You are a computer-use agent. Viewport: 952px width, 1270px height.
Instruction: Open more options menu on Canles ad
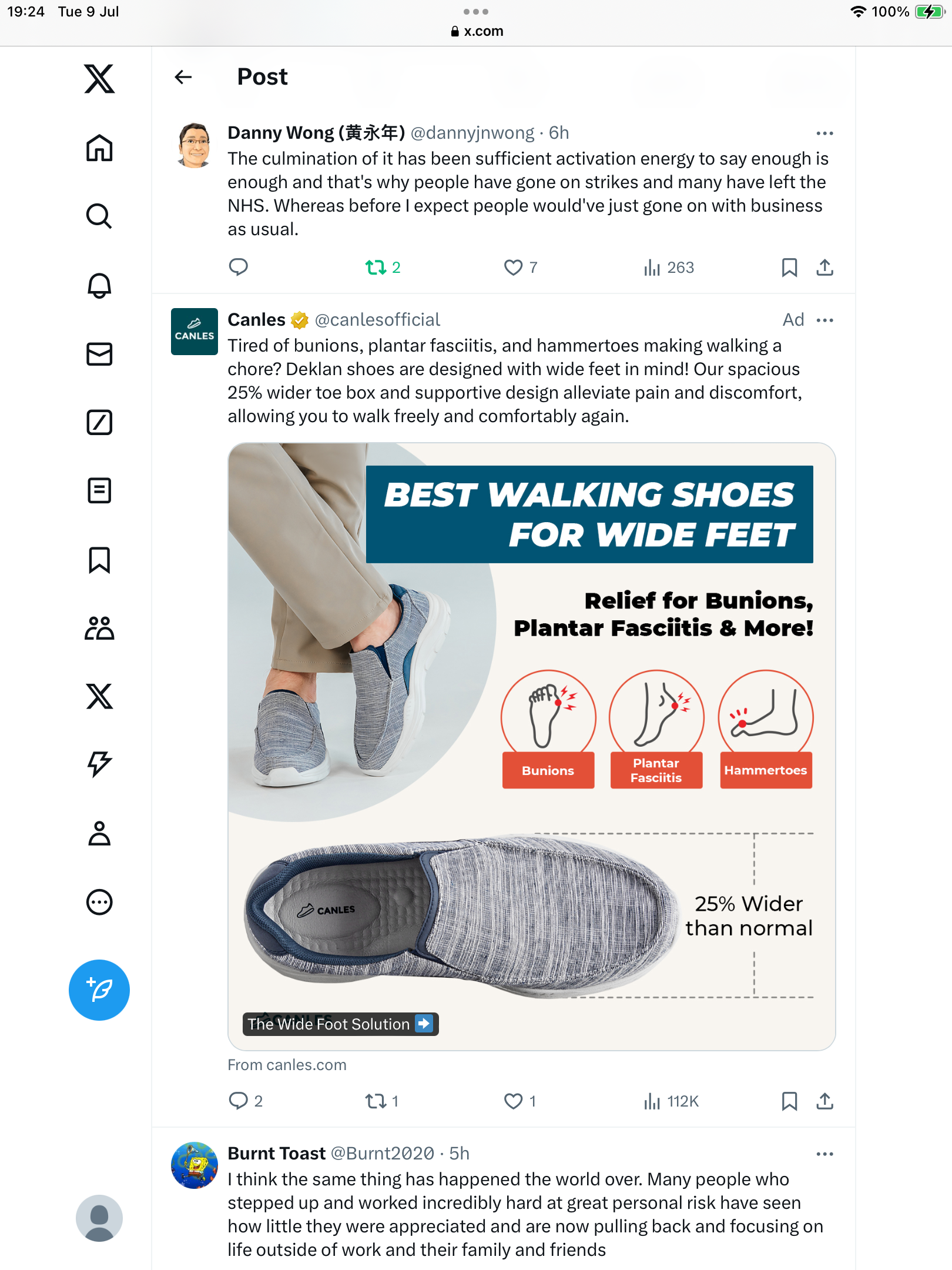coord(825,320)
